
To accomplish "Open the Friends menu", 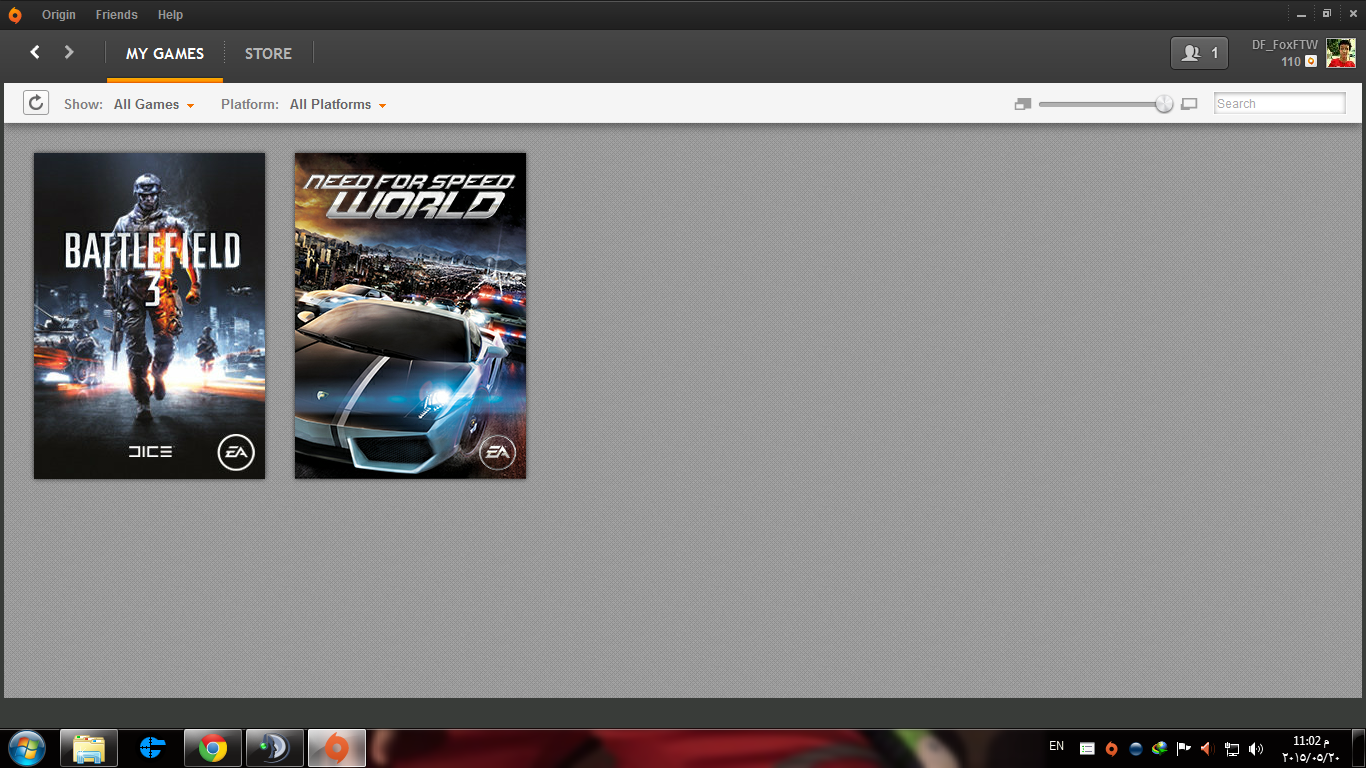I will pos(117,15).
